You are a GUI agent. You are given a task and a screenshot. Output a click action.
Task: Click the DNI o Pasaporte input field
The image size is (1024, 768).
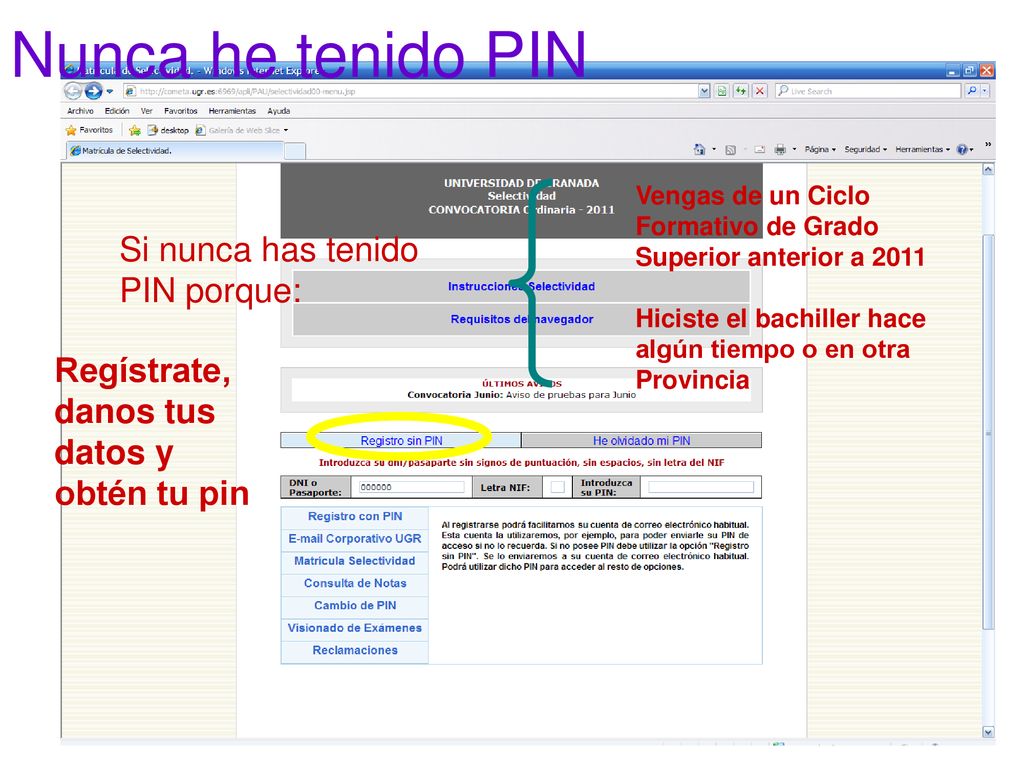pyautogui.click(x=411, y=487)
